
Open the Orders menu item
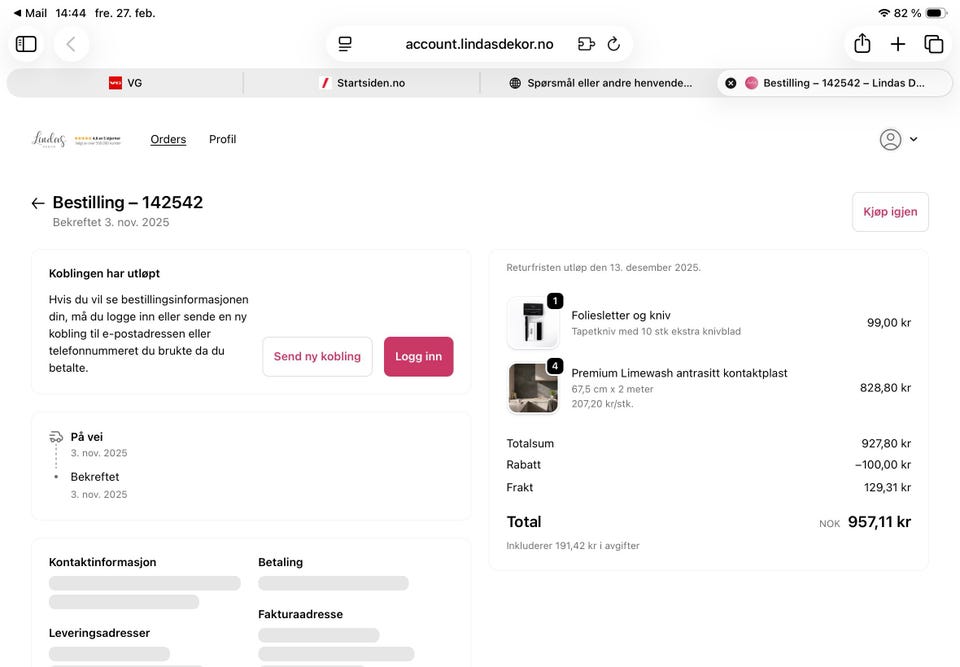pyautogui.click(x=168, y=139)
